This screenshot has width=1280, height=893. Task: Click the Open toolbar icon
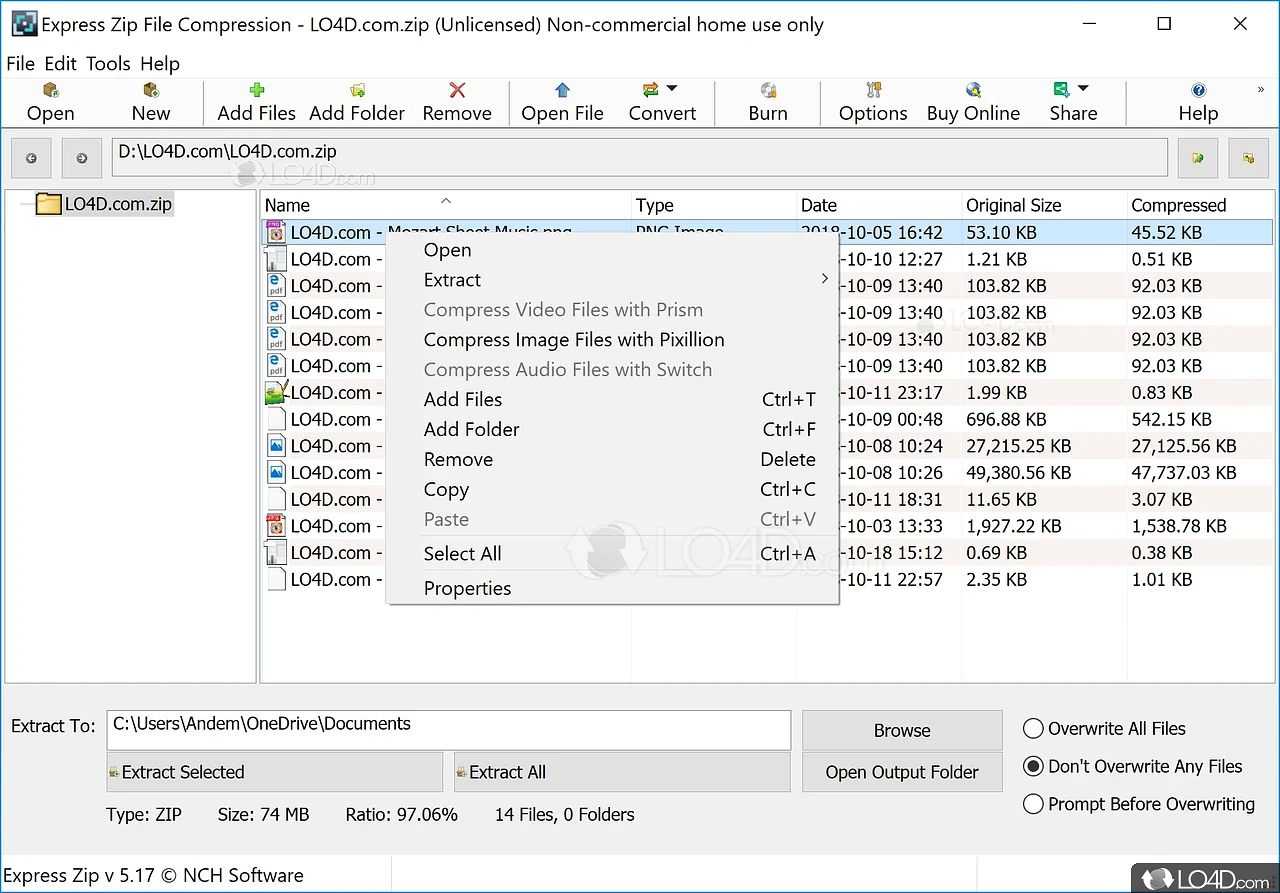click(50, 90)
